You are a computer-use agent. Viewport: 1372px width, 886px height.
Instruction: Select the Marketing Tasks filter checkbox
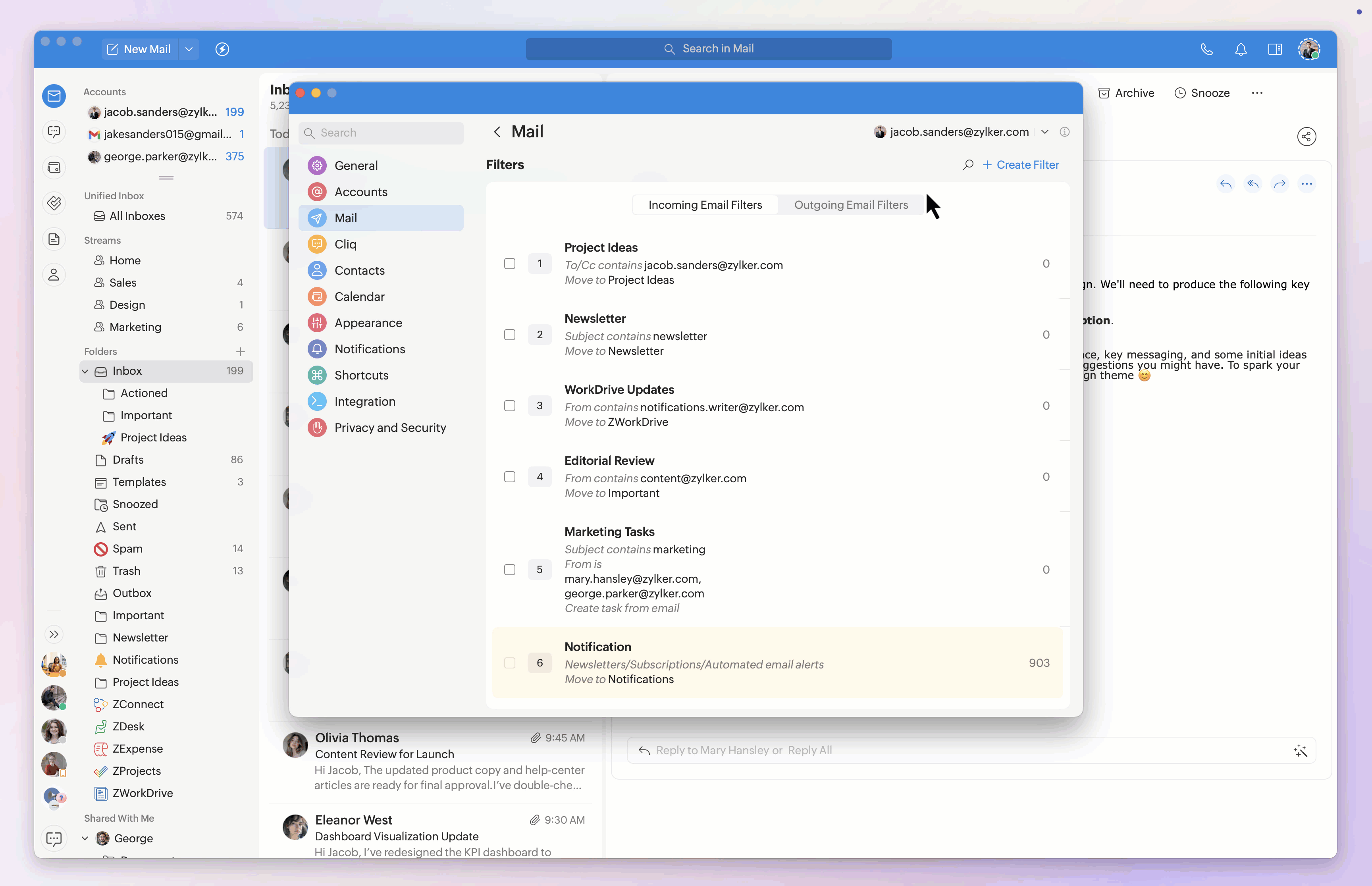510,570
